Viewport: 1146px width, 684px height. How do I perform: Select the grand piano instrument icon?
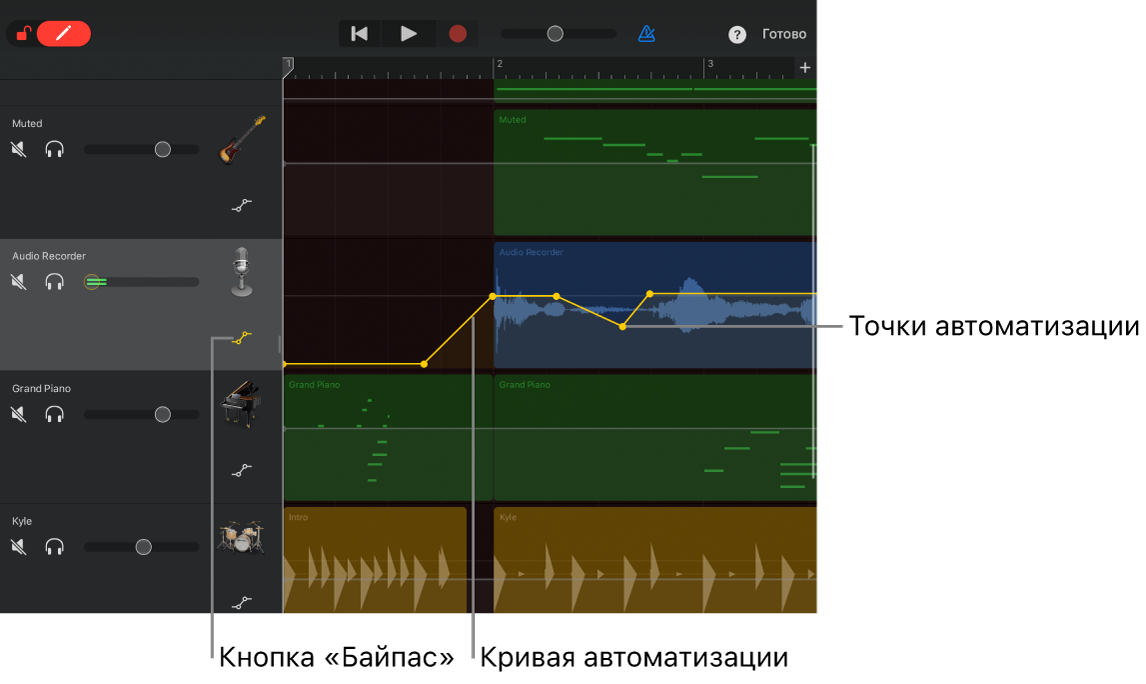coord(241,403)
